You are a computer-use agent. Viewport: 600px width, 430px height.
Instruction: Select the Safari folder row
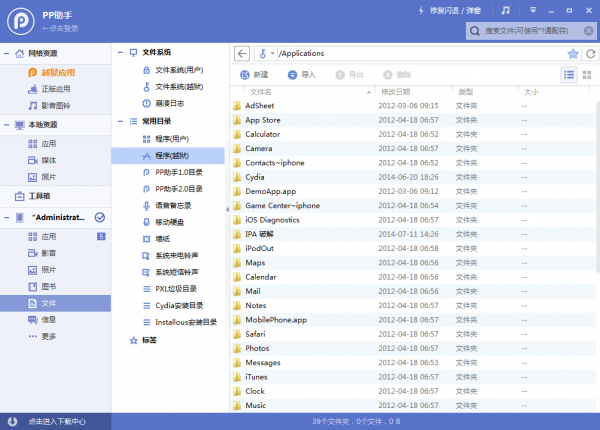pos(413,334)
